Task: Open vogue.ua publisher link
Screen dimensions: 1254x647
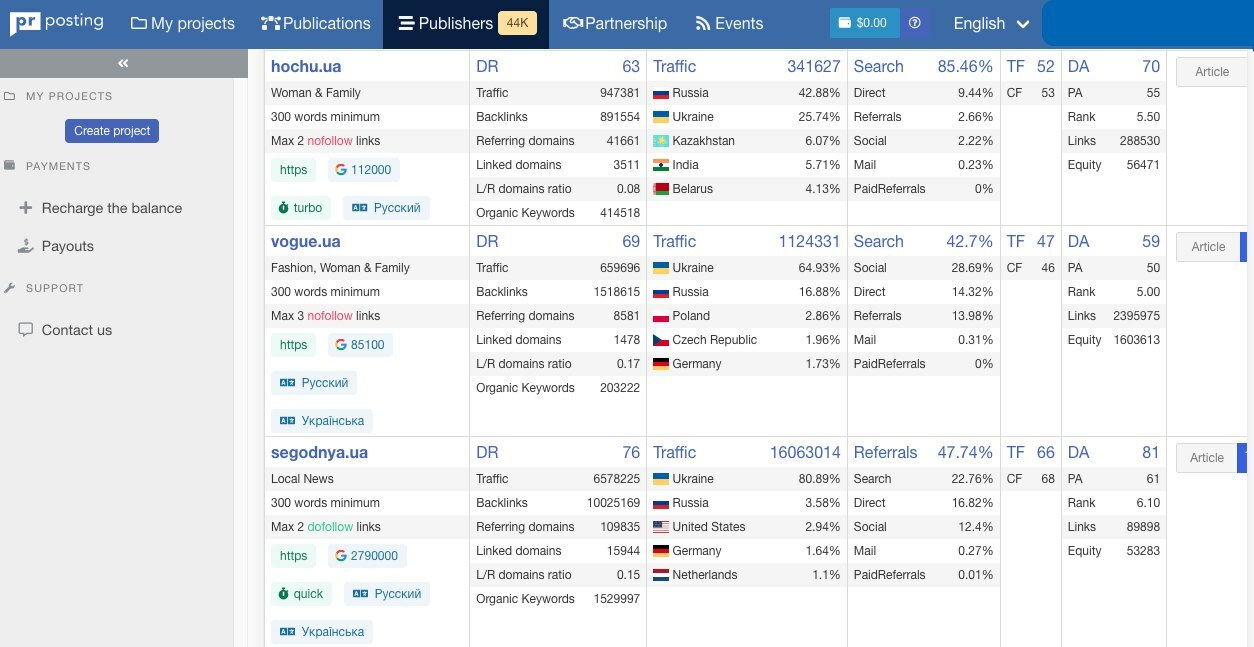Action: click(x=306, y=242)
